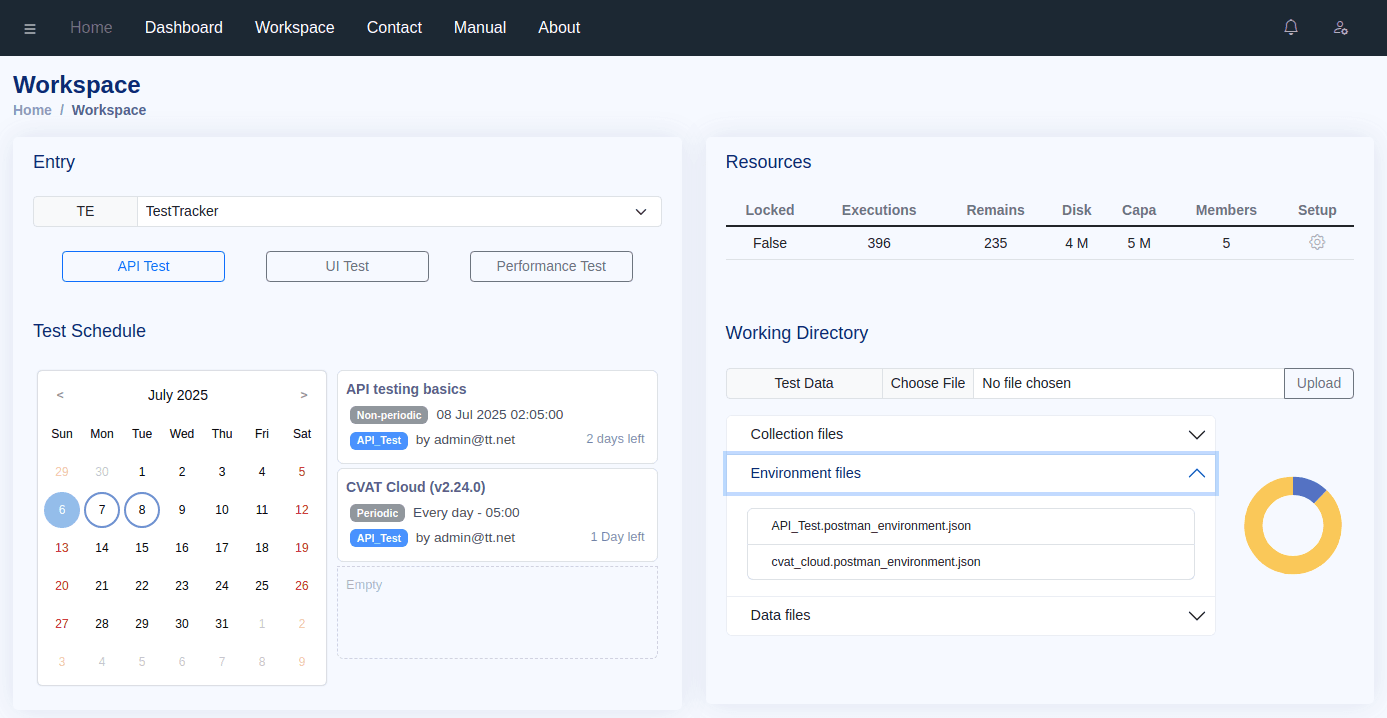Open the TestTracker entry dropdown

coord(399,211)
